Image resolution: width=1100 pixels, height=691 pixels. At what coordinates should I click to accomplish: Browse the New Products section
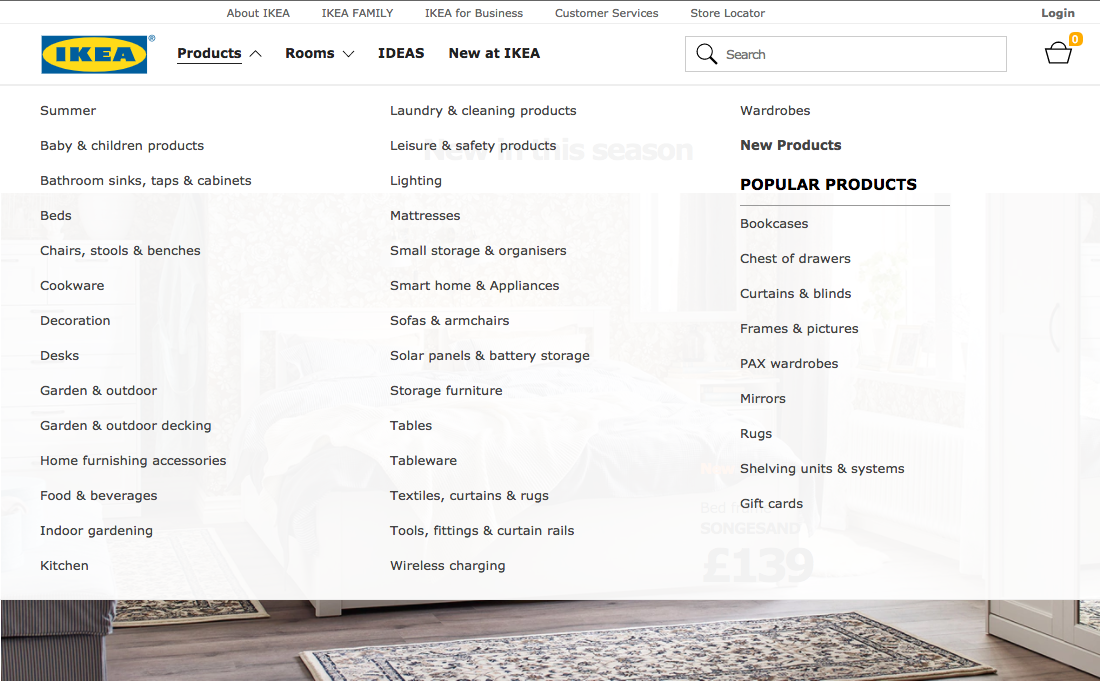tap(790, 145)
